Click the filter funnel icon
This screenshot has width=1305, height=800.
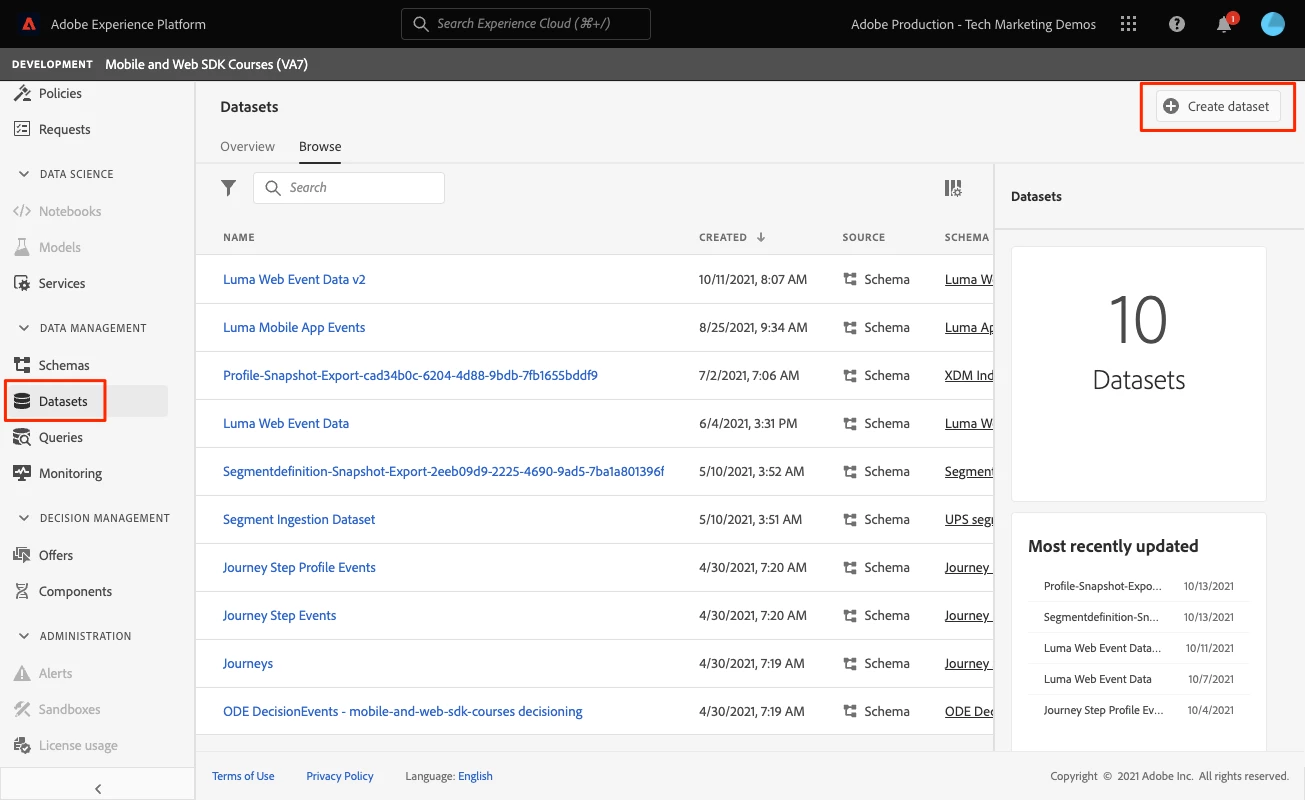pos(229,187)
